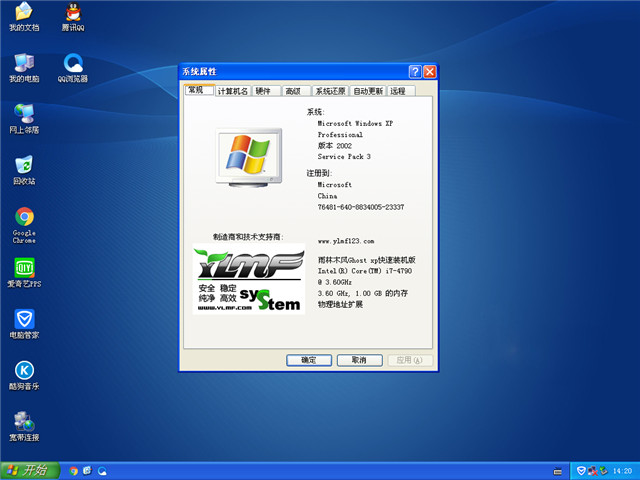
Task: Switch to the 自动更新 tab
Action: [x=368, y=91]
